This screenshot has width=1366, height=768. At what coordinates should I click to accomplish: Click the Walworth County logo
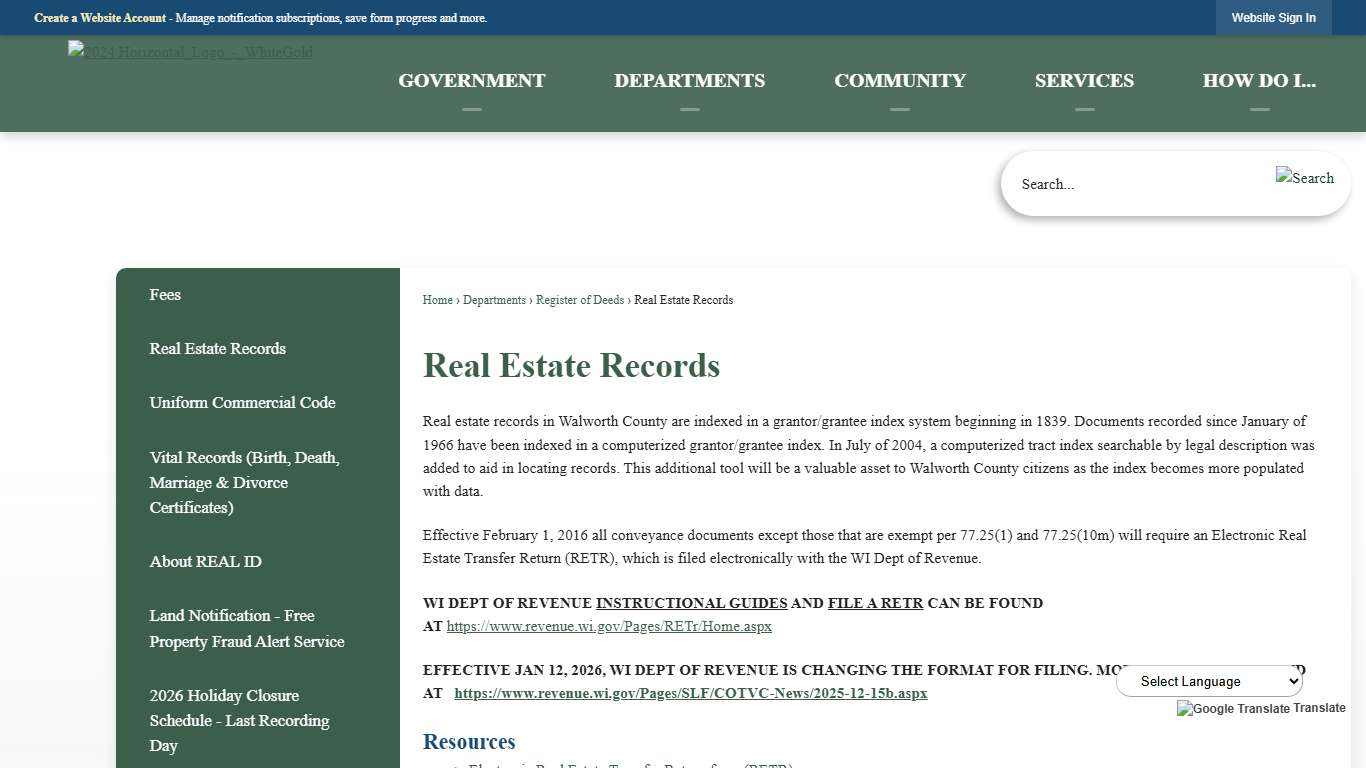[x=189, y=52]
